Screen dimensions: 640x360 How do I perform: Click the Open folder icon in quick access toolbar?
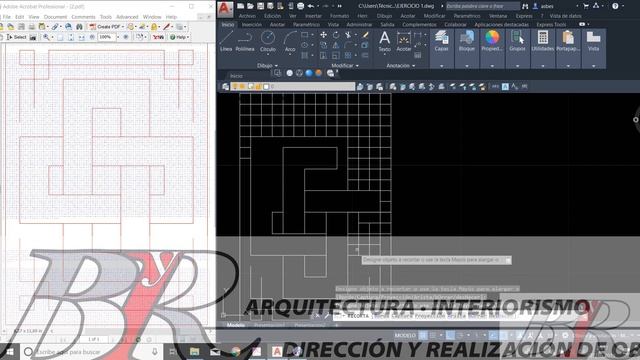click(250, 6)
